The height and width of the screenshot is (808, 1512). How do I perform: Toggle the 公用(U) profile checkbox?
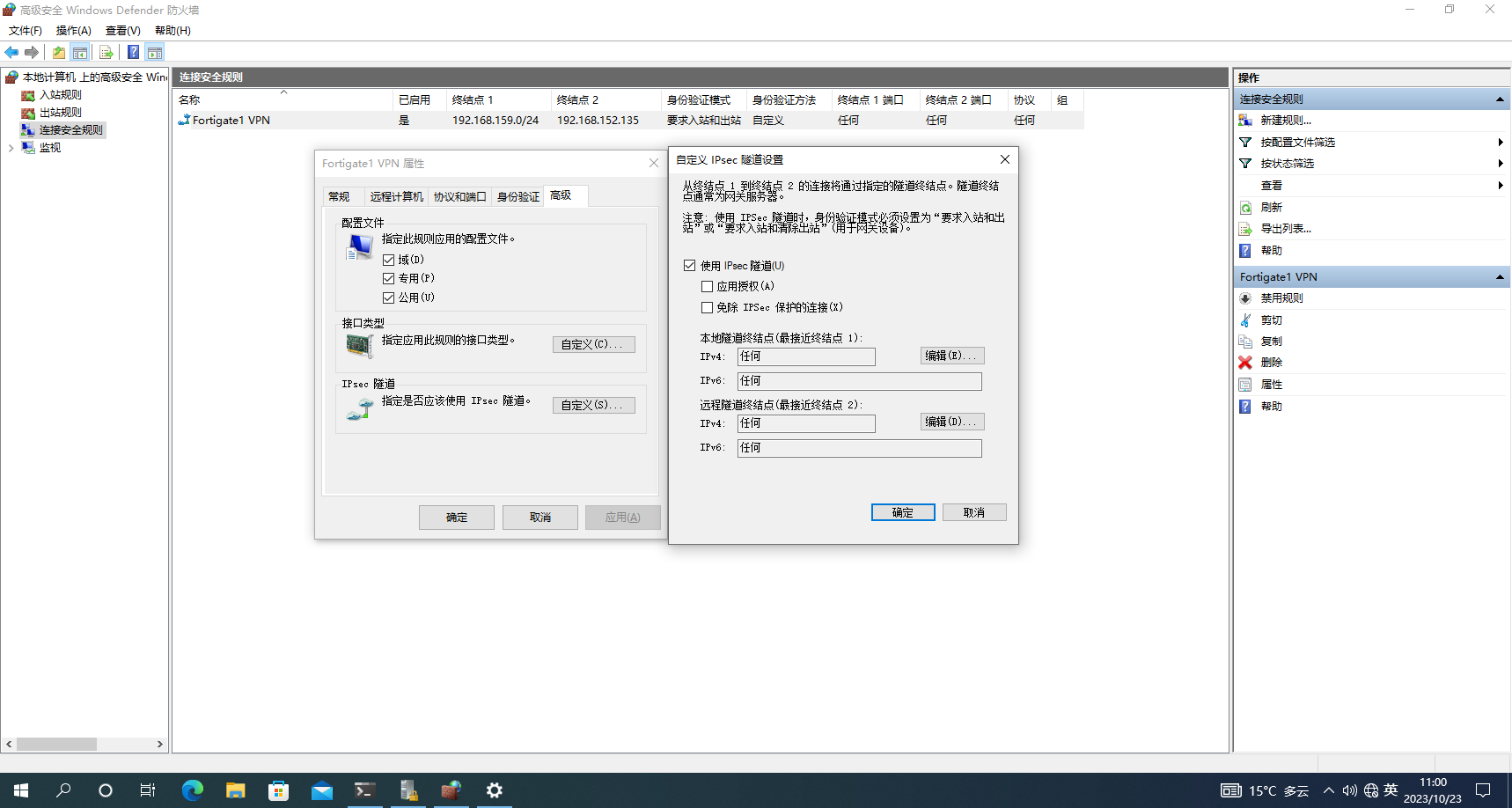388,298
